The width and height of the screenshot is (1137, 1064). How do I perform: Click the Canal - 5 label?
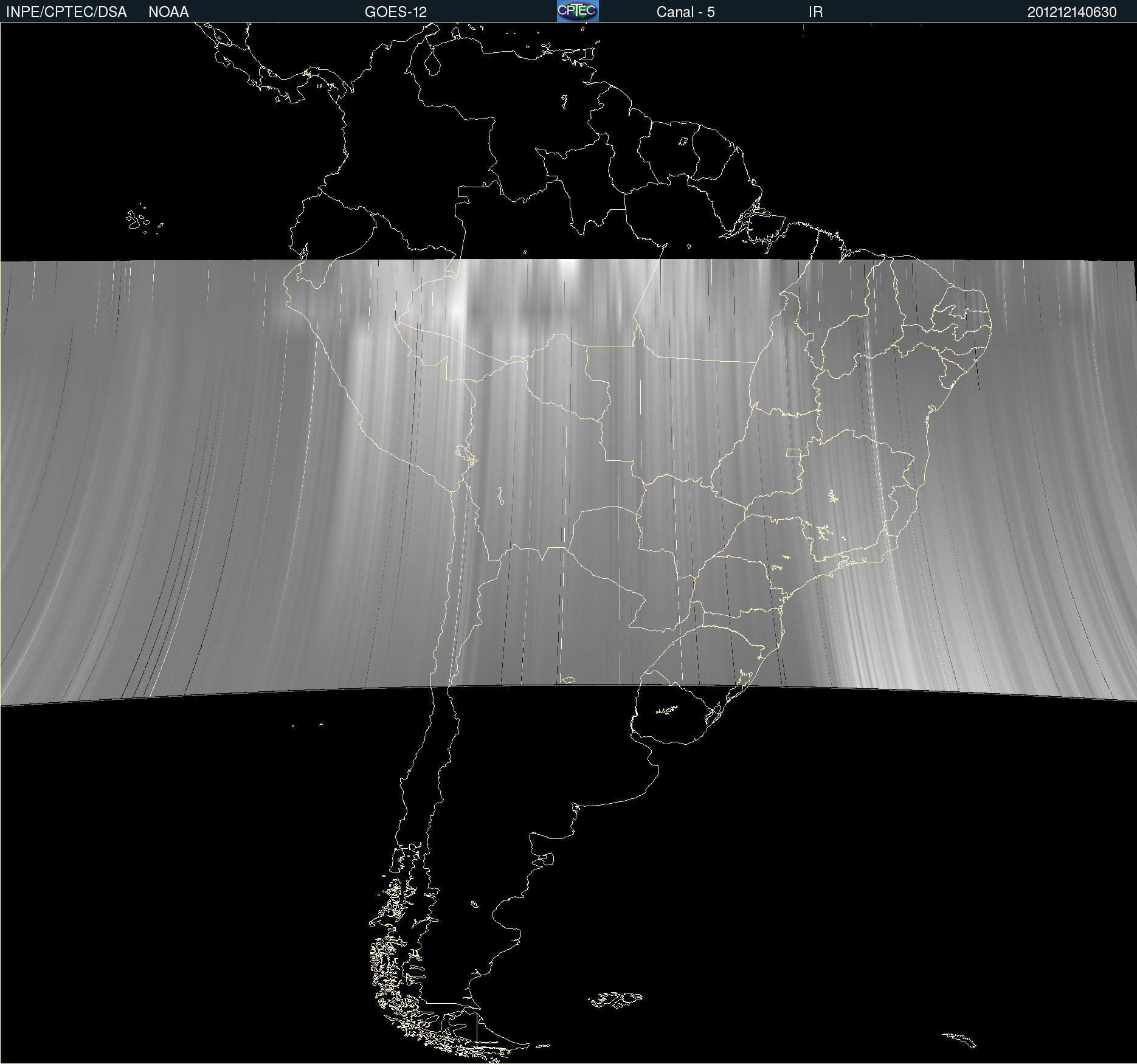685,12
